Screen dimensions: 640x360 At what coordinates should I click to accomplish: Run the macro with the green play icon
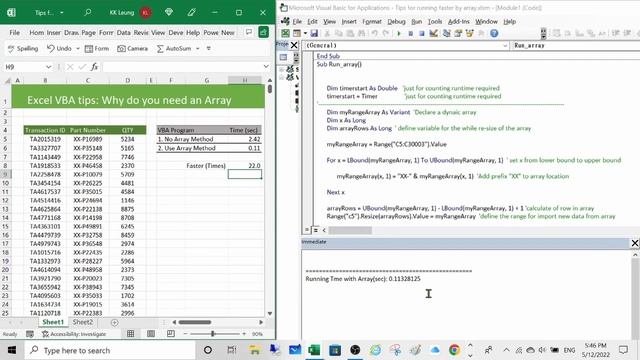(x=399, y=33)
